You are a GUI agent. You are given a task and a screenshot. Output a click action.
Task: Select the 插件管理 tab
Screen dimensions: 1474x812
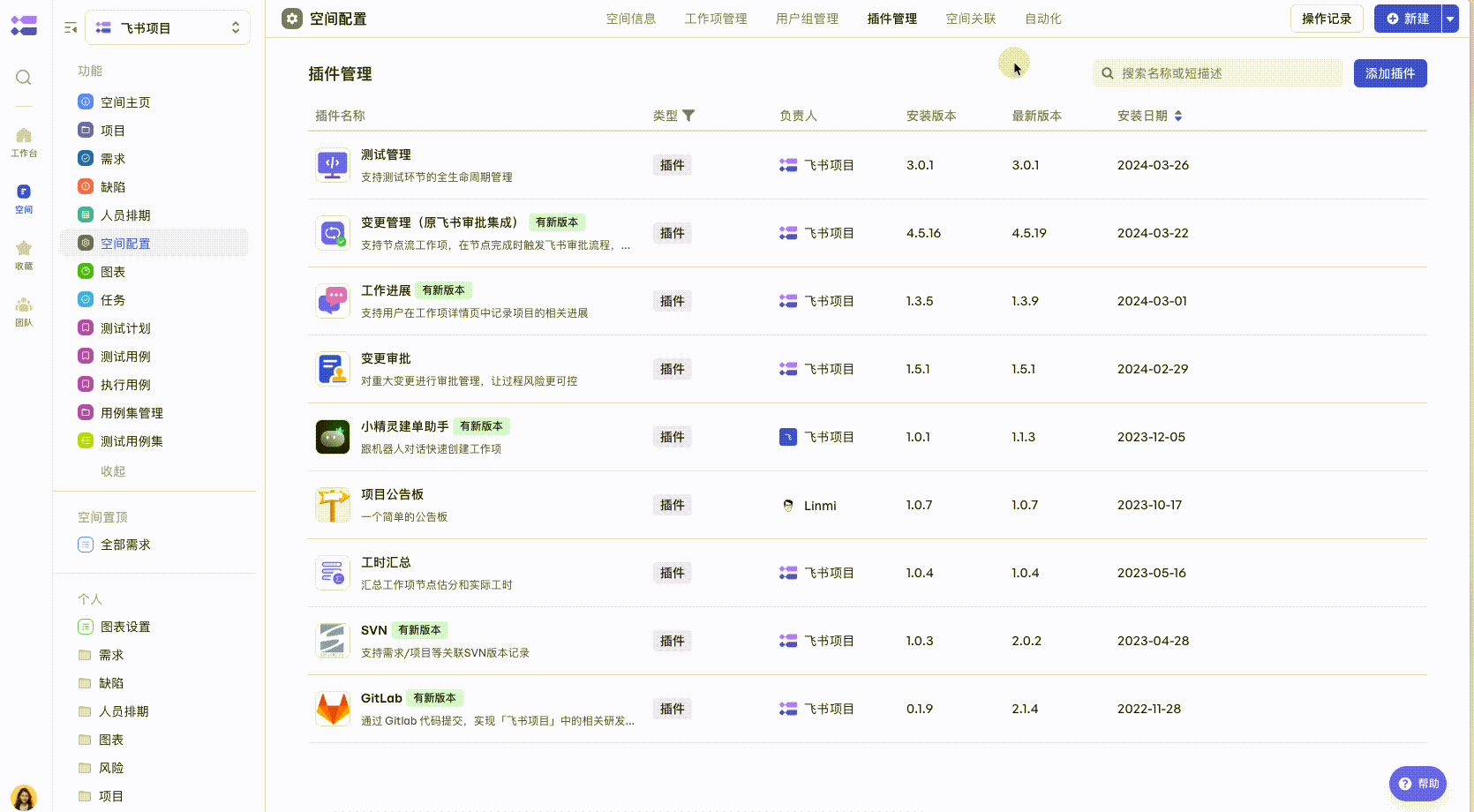tap(892, 19)
